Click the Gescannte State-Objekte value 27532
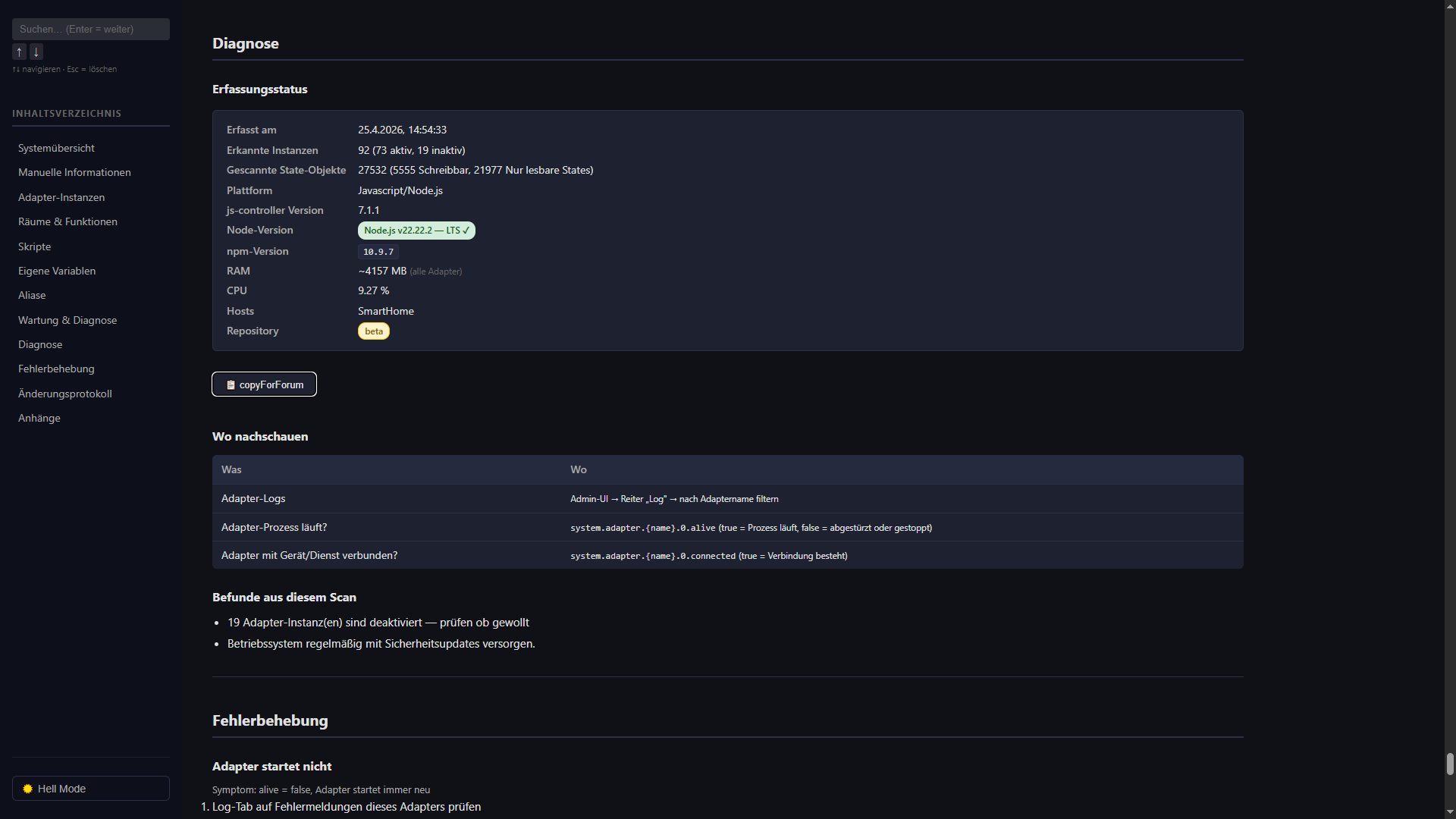The image size is (1456, 819). (475, 170)
